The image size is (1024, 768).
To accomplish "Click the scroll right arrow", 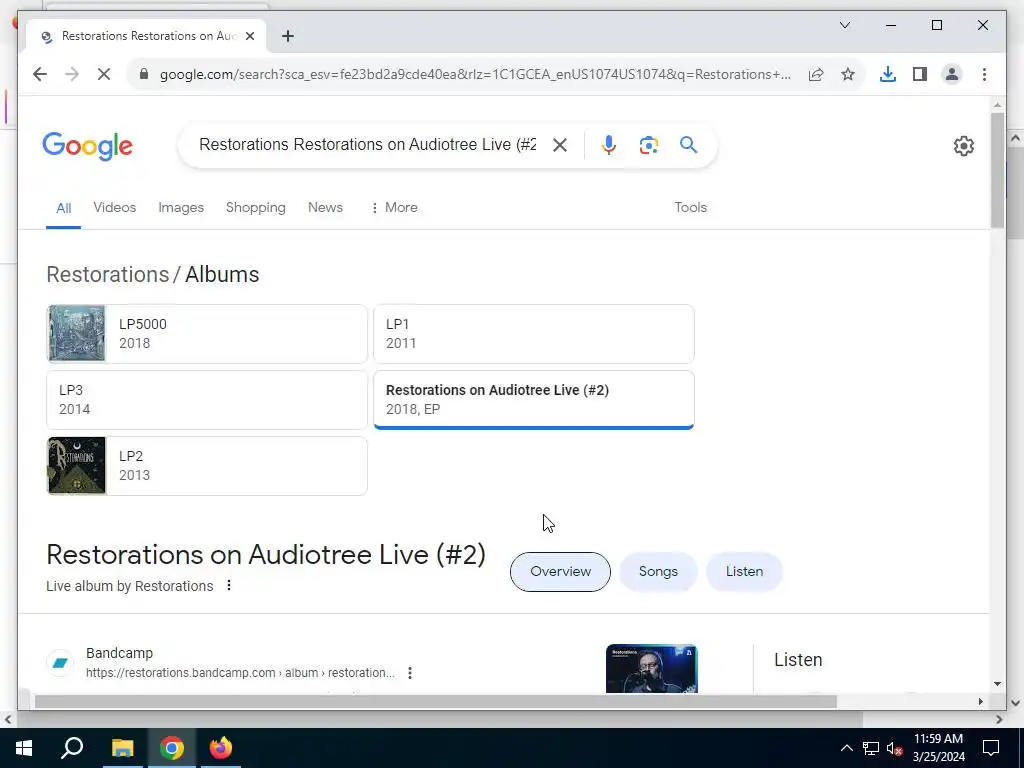I will point(980,702).
